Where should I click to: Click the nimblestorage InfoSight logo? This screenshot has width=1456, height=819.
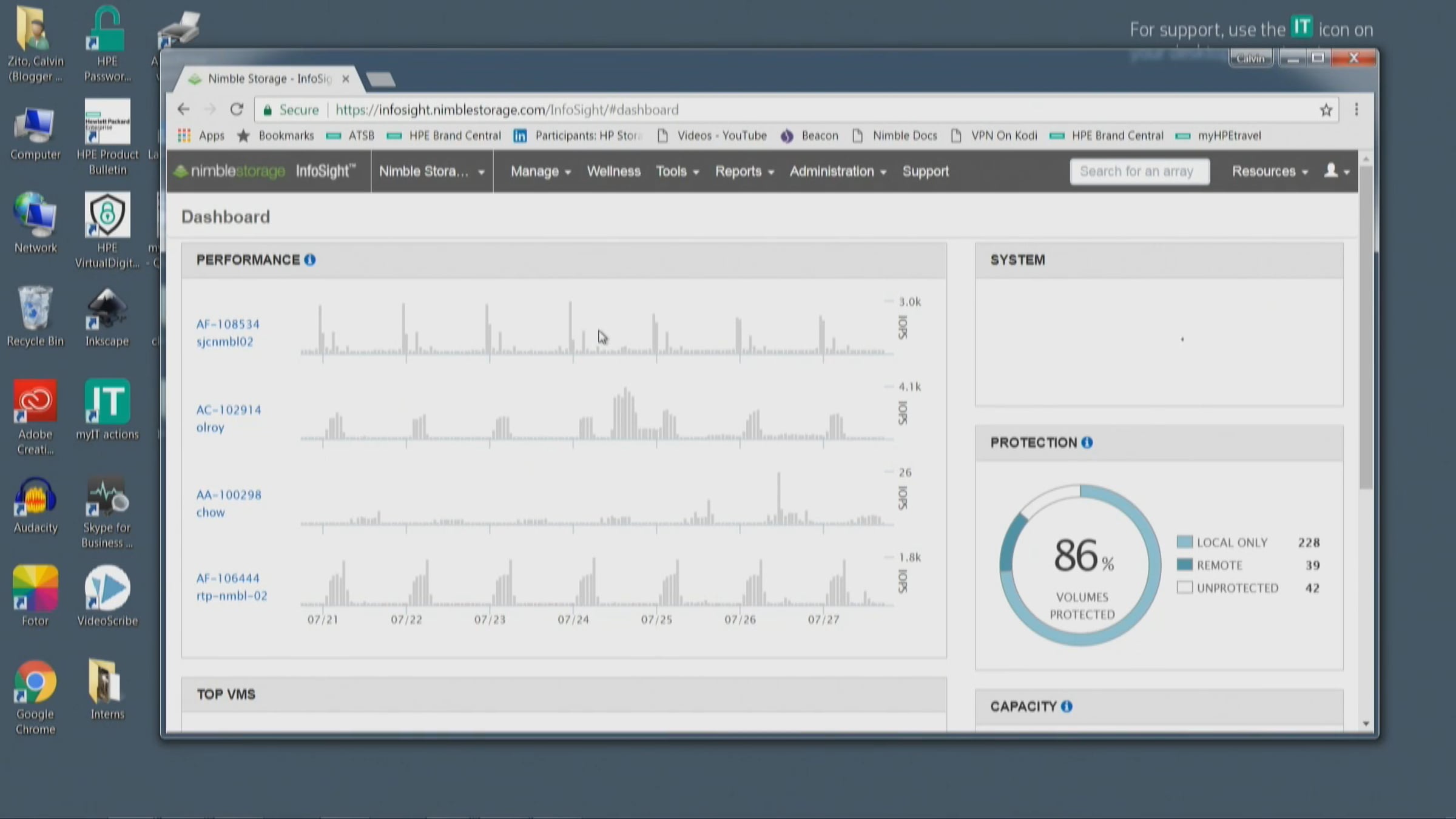pyautogui.click(x=265, y=171)
